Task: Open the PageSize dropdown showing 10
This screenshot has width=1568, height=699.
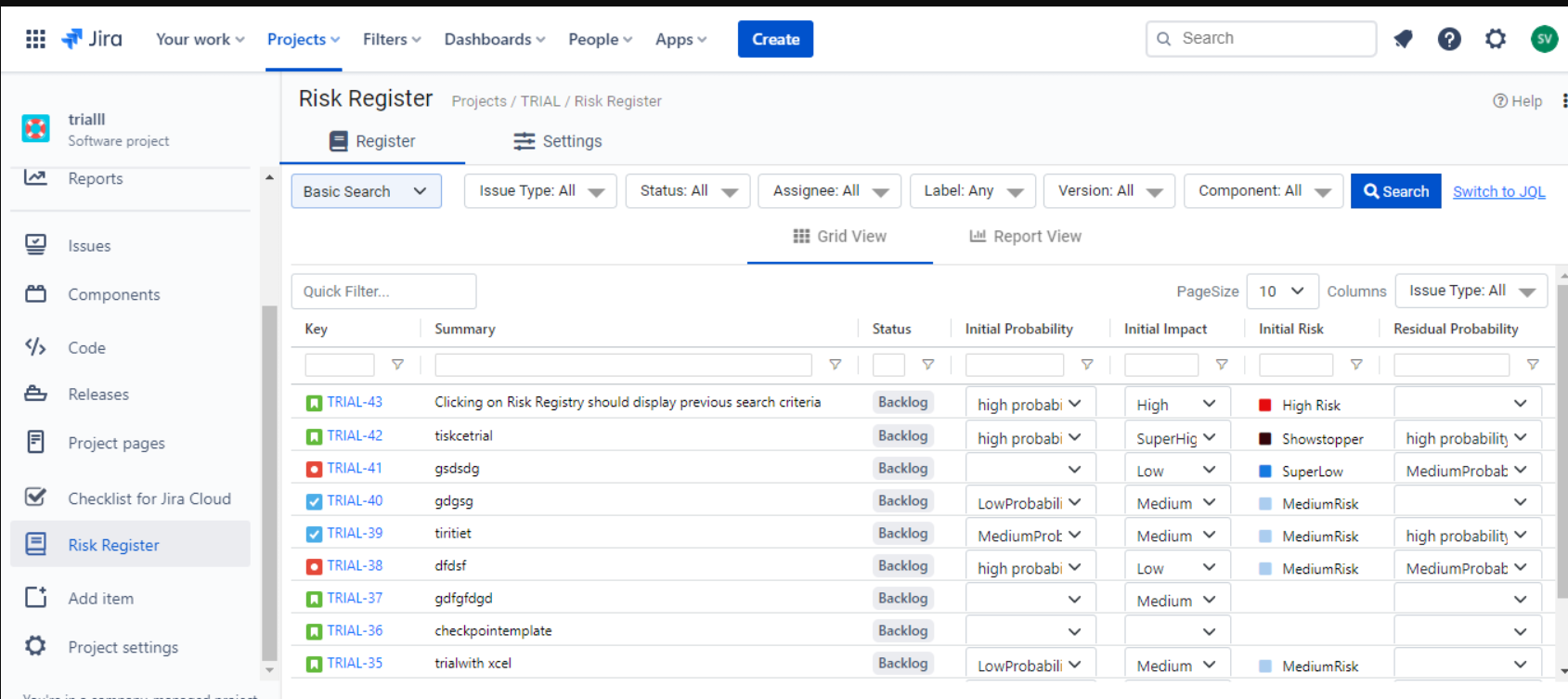Action: coord(1281,291)
